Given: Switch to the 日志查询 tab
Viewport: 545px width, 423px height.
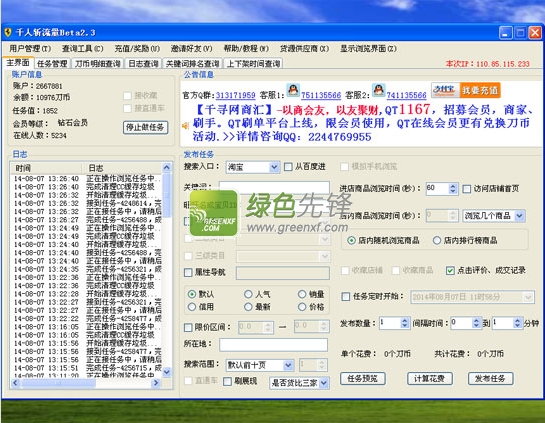Looking at the screenshot, I should (x=144, y=64).
